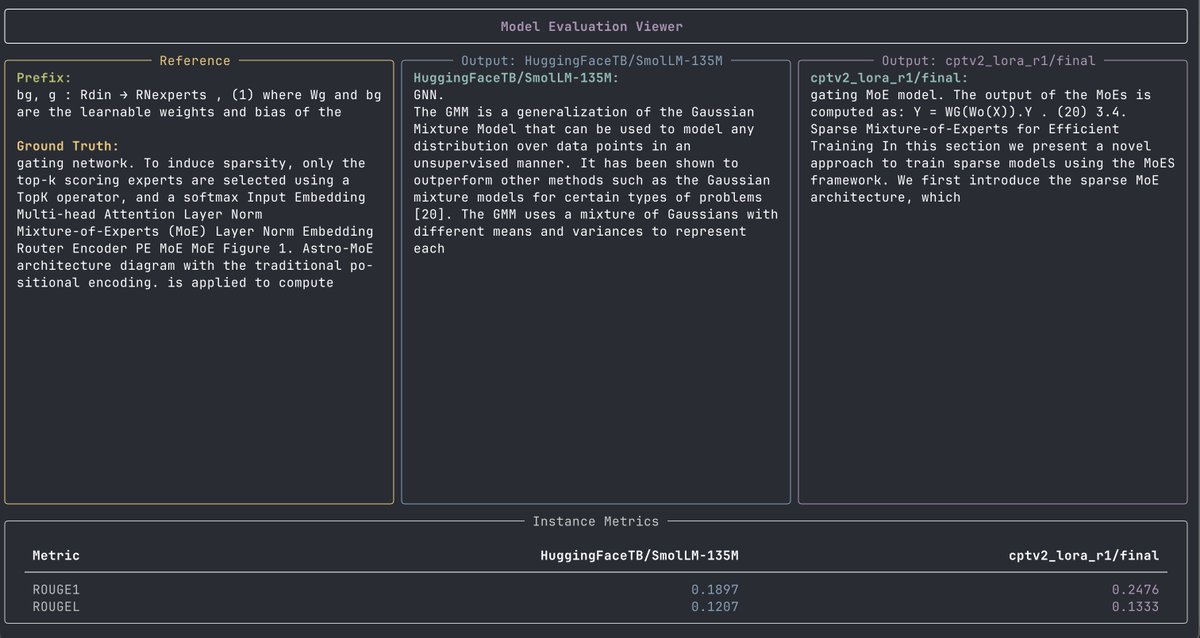Select the Metric column header
The width and height of the screenshot is (1200, 638).
[56, 555]
